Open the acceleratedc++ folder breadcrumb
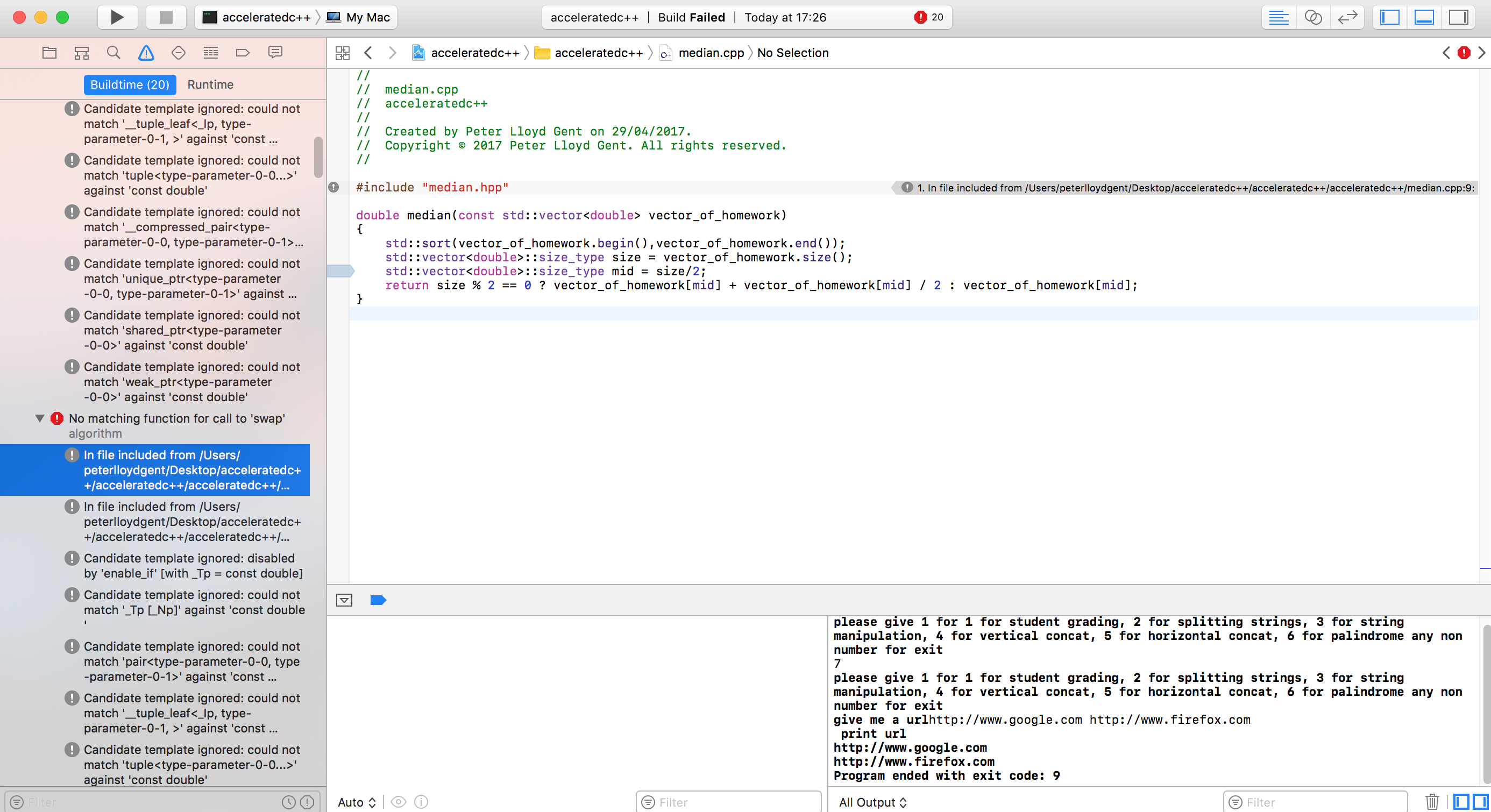The image size is (1491, 812). 589,53
